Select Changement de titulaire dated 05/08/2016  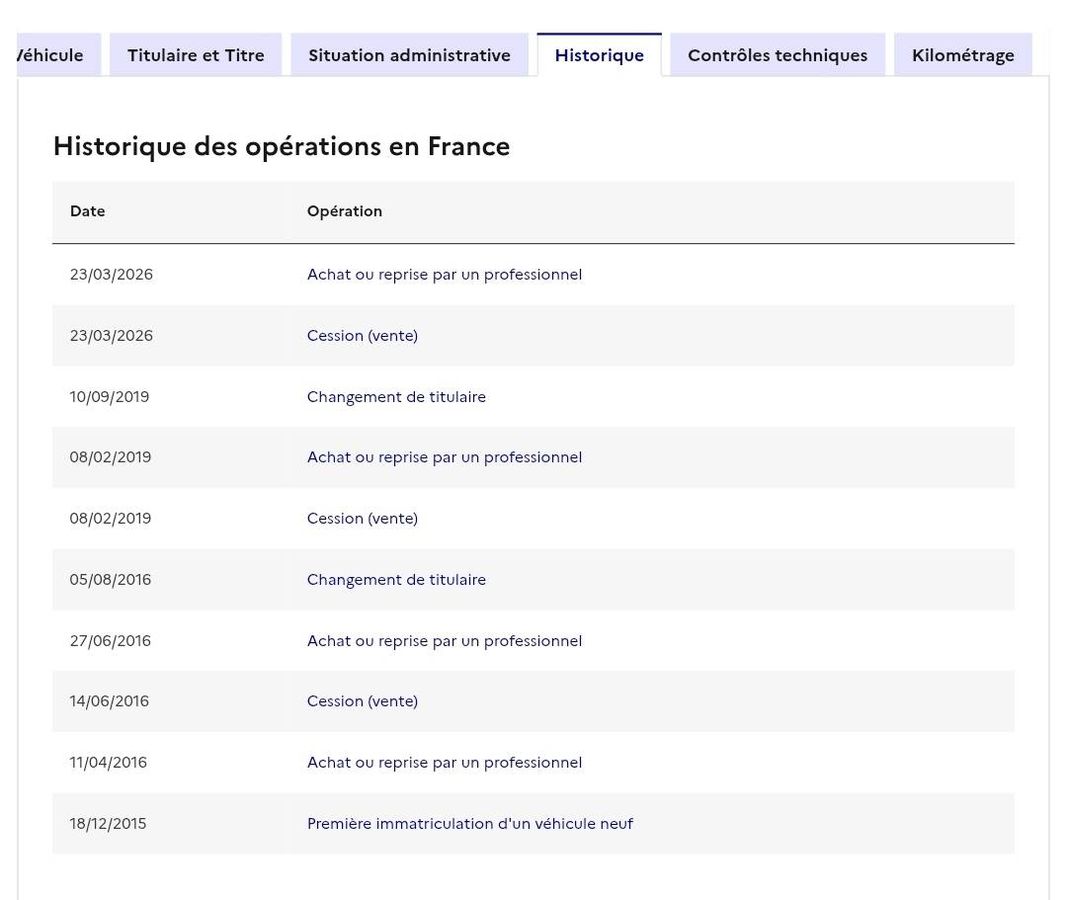click(396, 580)
